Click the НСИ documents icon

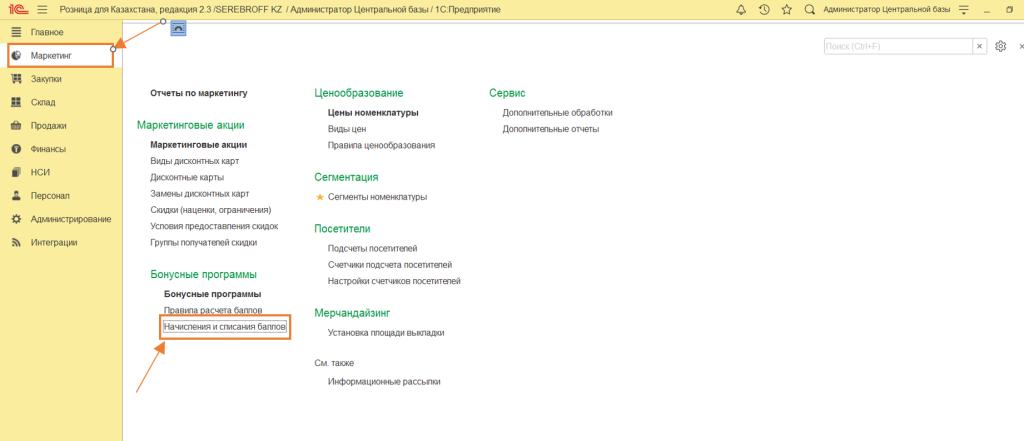(17, 172)
